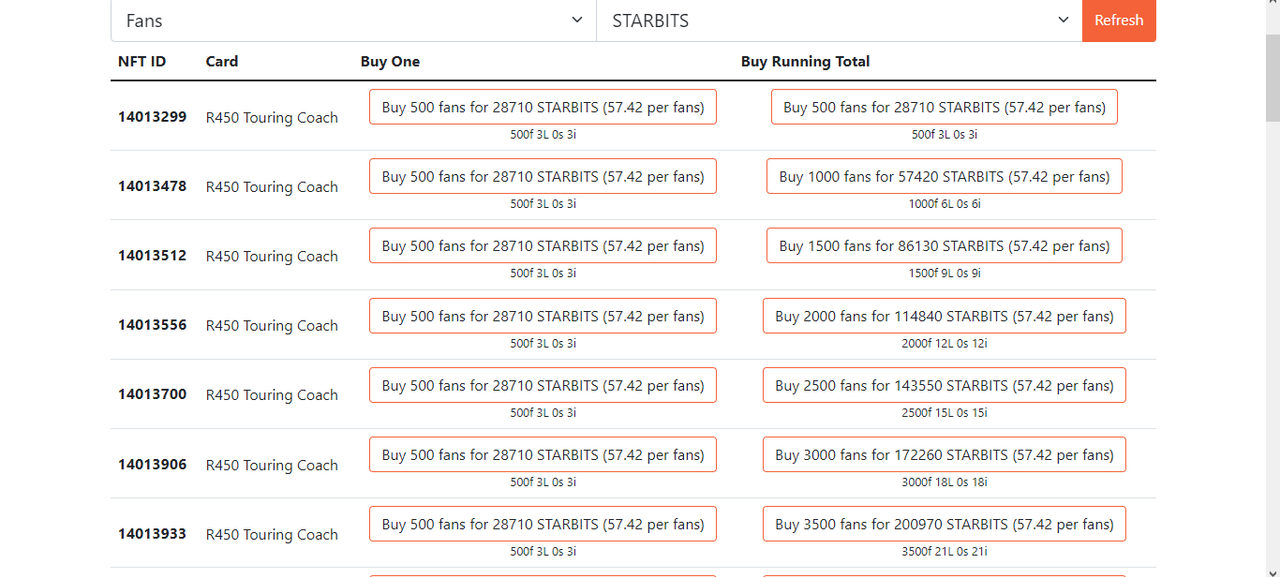1280x577 pixels.
Task: Open the STARBITS currency dropdown
Action: point(839,20)
